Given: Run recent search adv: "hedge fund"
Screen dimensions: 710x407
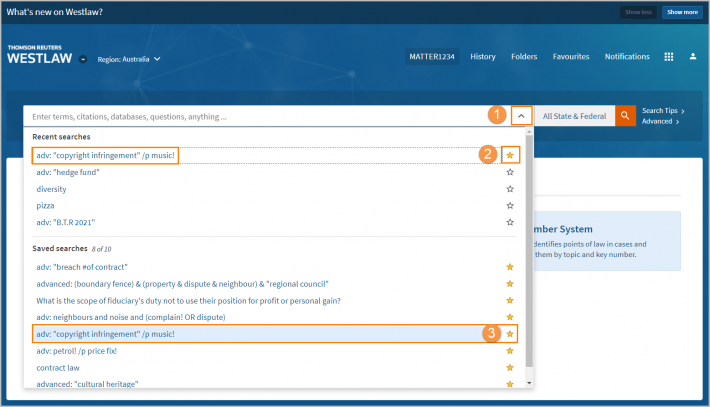Looking at the screenshot, I should [x=68, y=172].
